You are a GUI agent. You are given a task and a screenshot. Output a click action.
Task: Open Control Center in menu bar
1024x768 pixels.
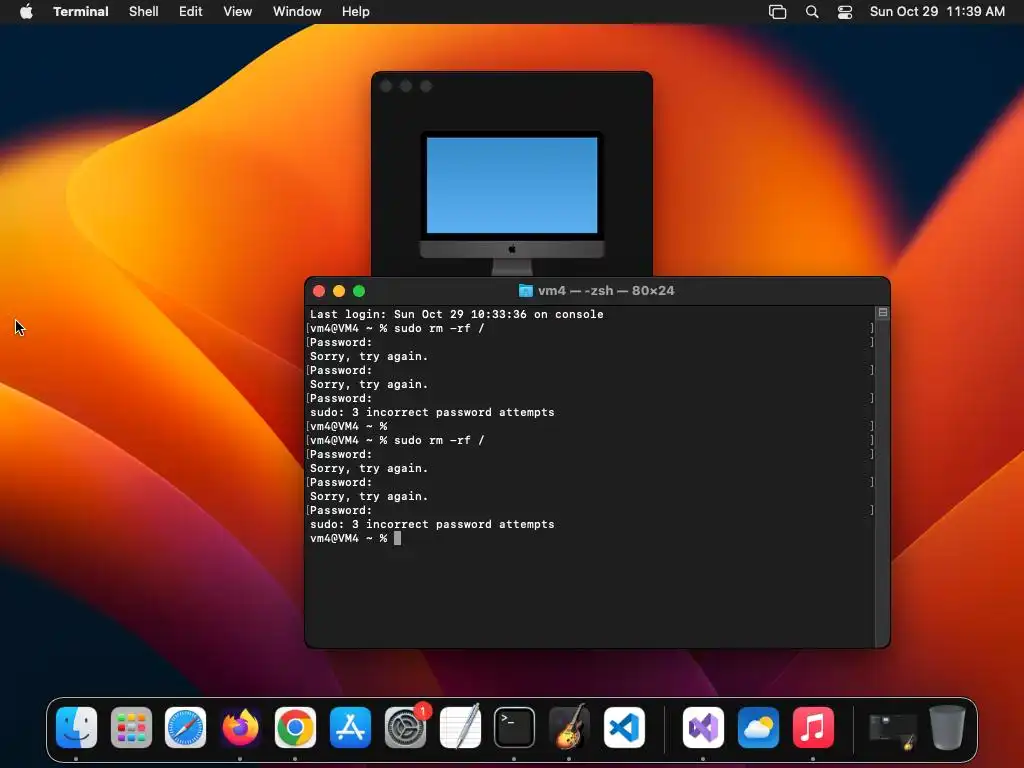[845, 12]
